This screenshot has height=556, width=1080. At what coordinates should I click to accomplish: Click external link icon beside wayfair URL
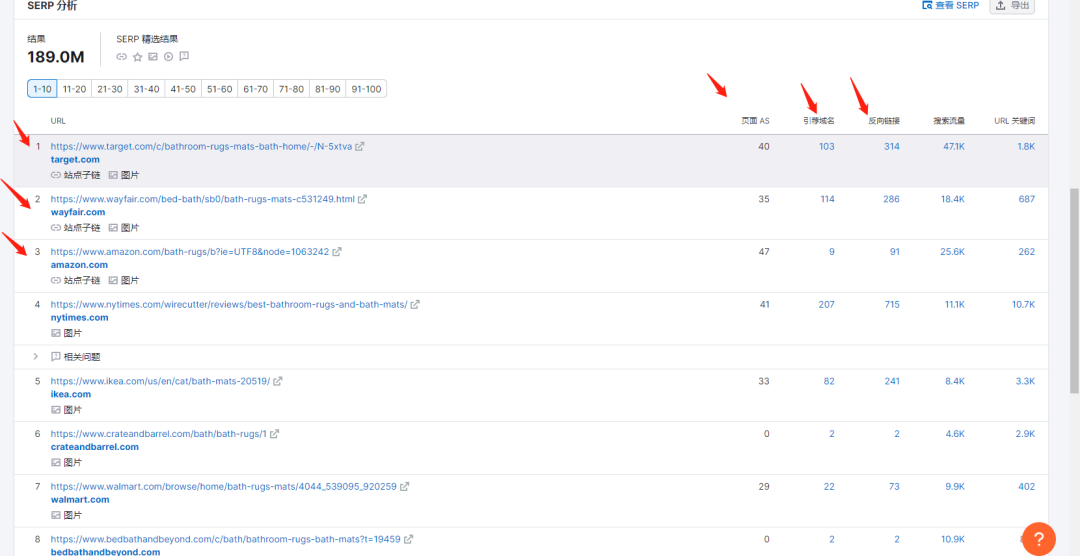point(363,199)
